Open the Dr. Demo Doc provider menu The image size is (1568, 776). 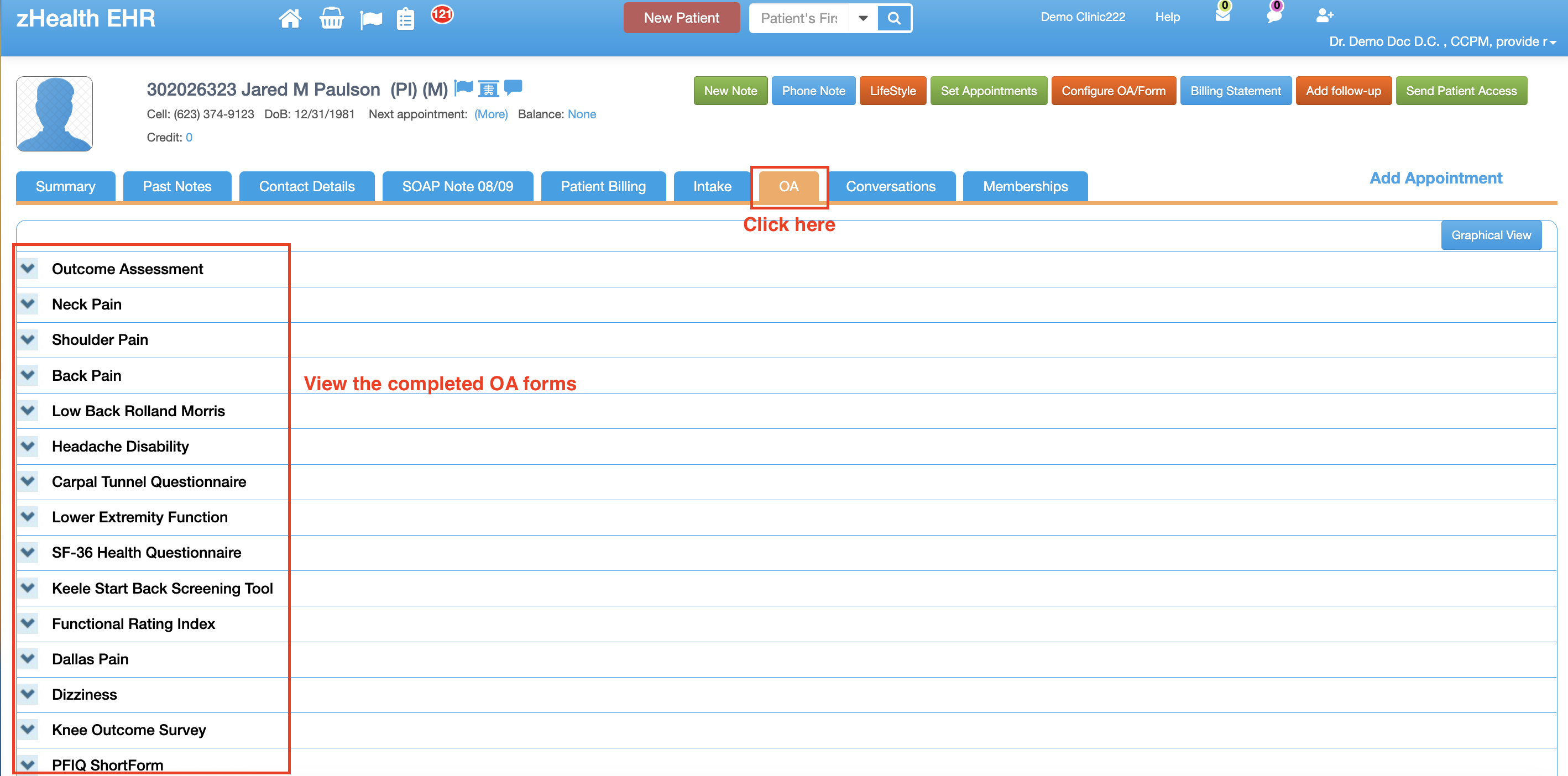[x=1442, y=41]
